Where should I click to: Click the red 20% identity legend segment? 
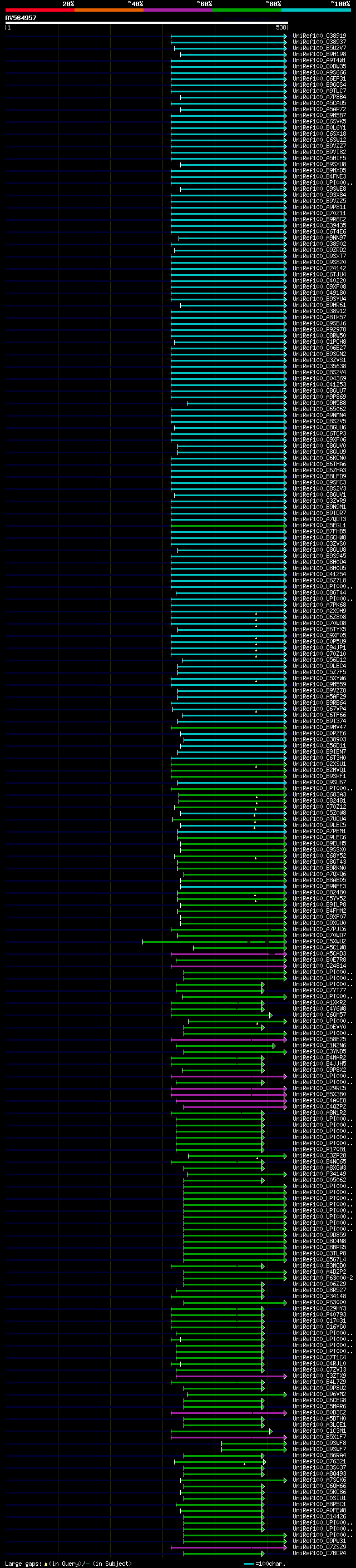39,10
